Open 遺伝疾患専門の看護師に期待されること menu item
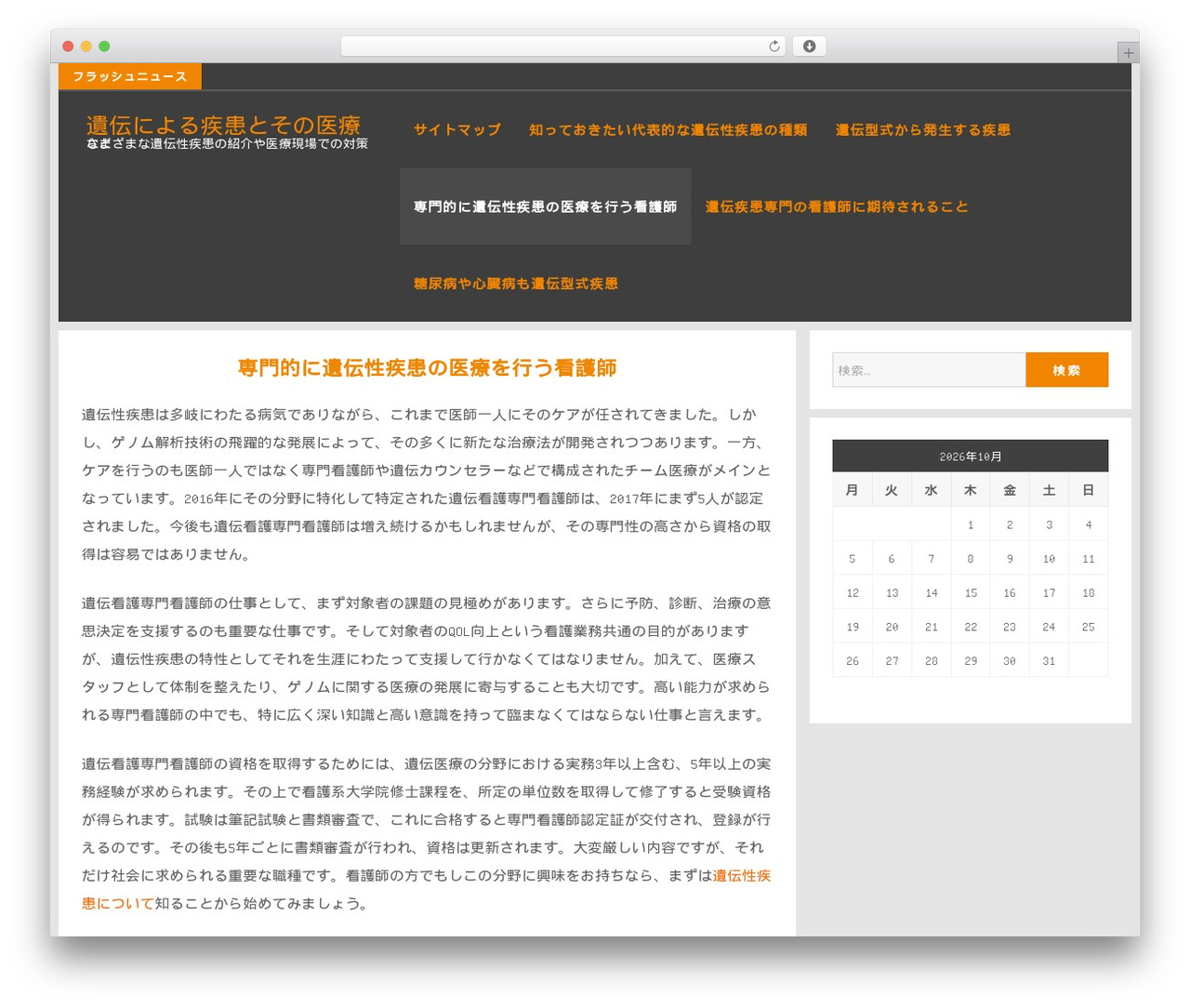 (837, 206)
